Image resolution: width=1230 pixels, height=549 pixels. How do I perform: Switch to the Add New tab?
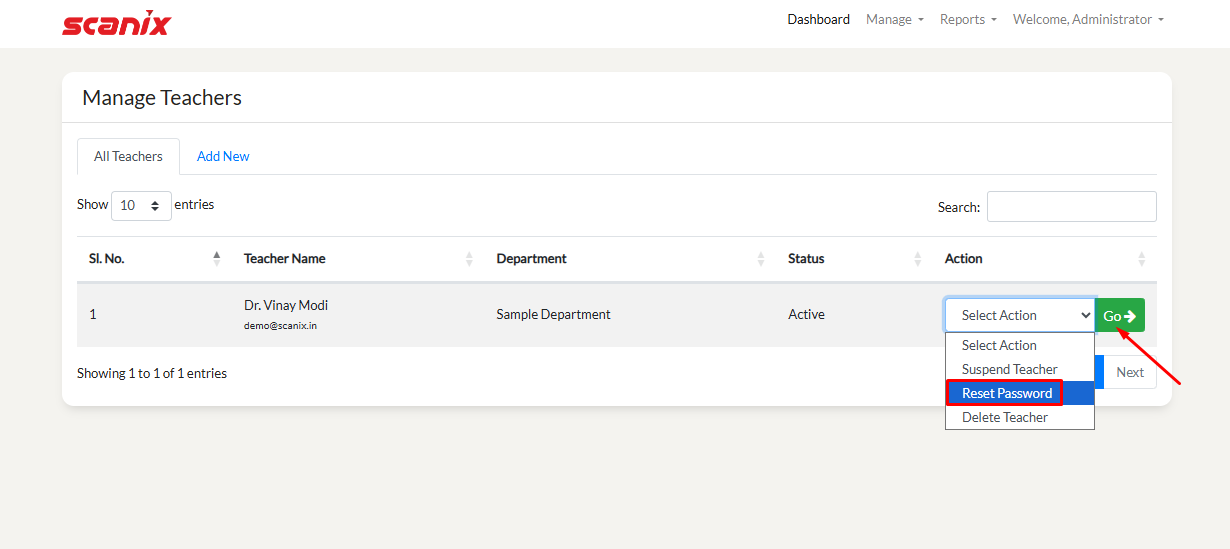pos(223,156)
